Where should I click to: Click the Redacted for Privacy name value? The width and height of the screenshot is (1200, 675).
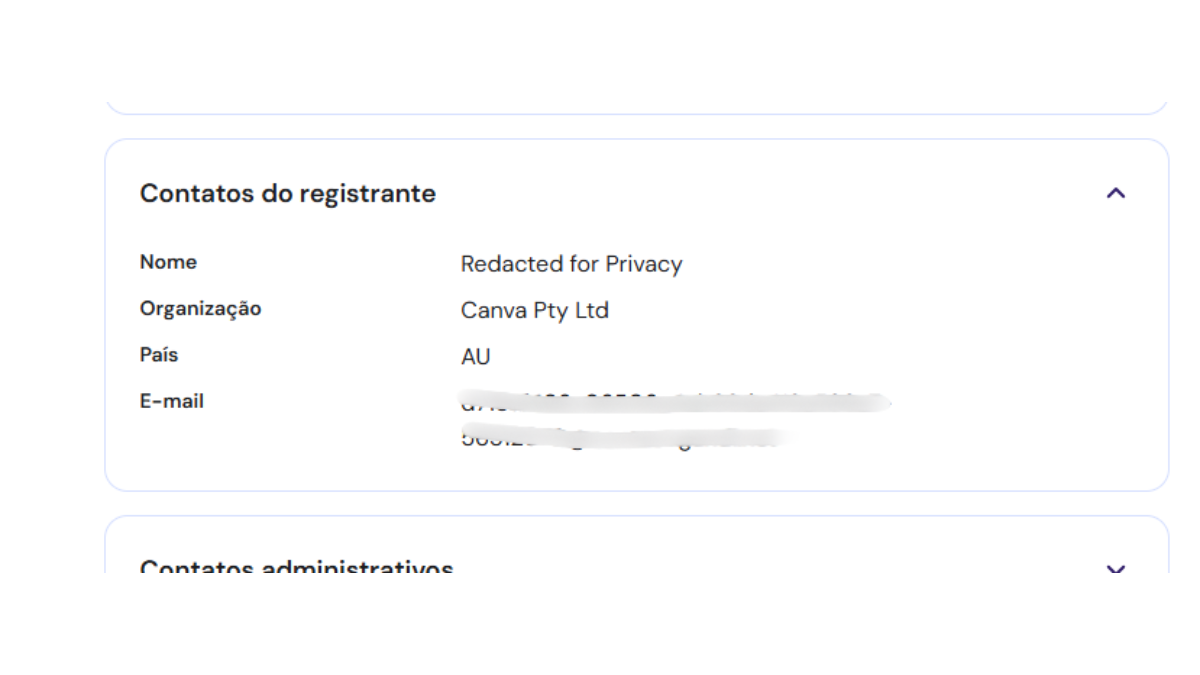[x=571, y=264]
